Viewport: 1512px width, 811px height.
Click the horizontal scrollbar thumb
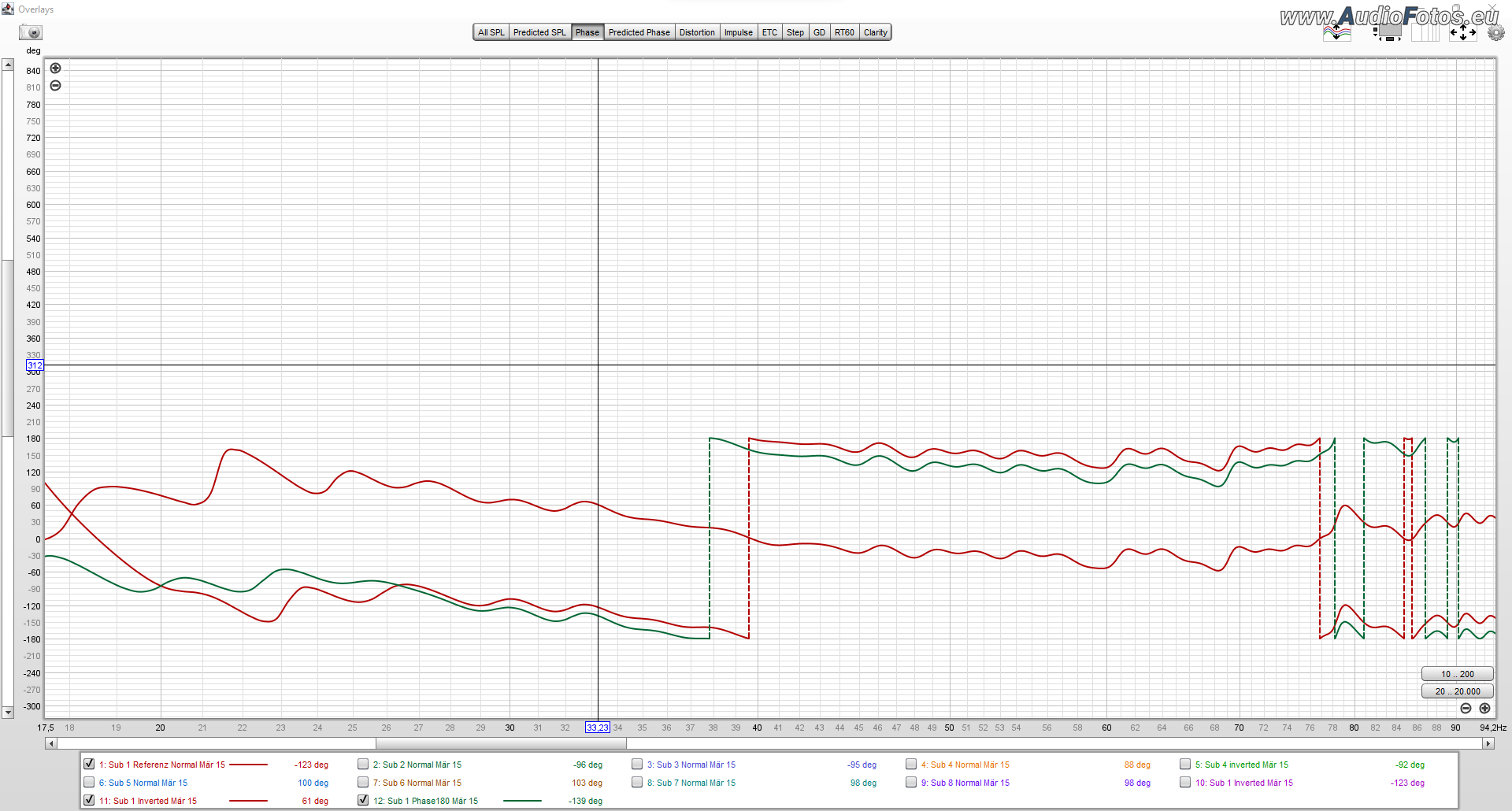(x=501, y=743)
